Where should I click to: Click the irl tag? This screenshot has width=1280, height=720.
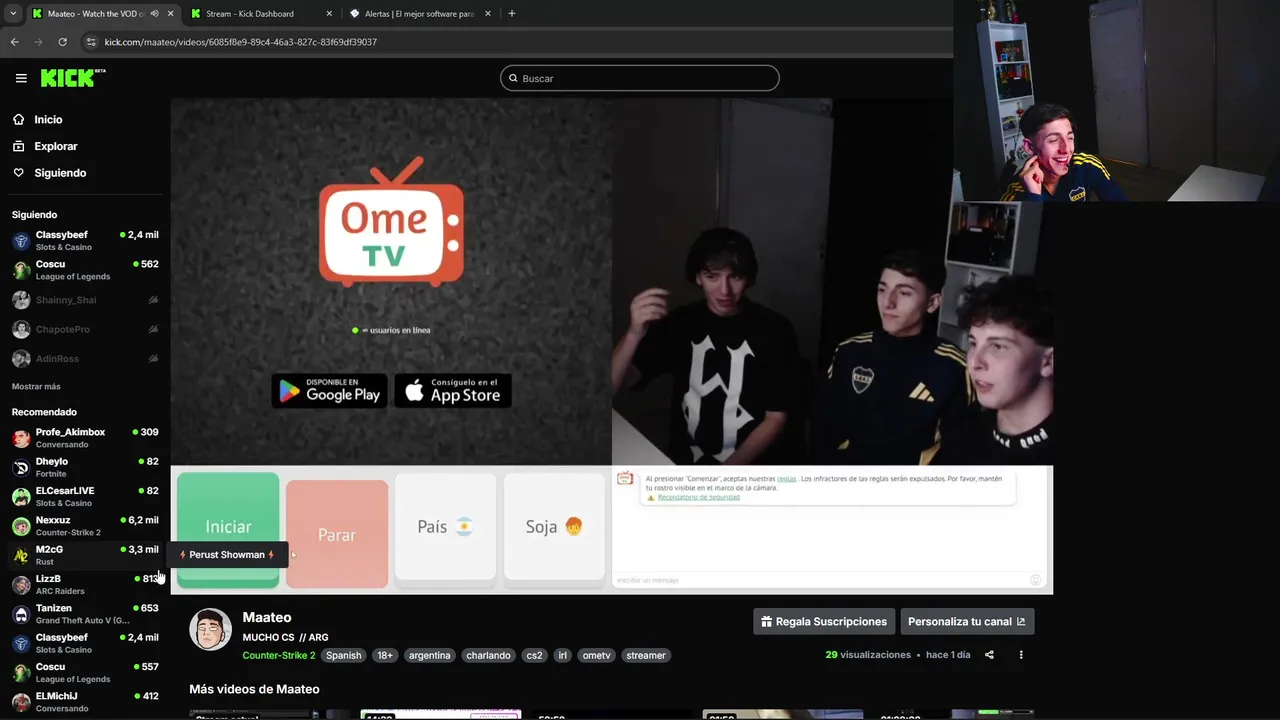tap(562, 655)
